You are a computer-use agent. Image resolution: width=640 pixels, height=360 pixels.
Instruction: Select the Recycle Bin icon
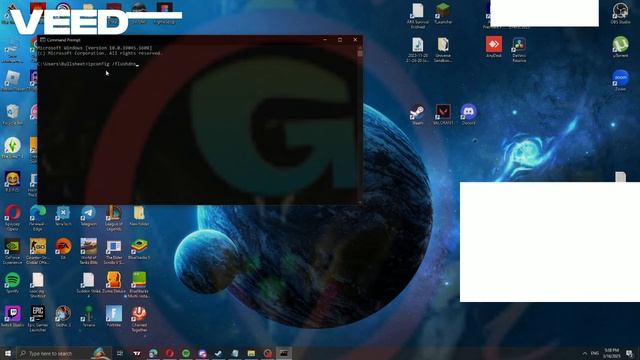12,114
